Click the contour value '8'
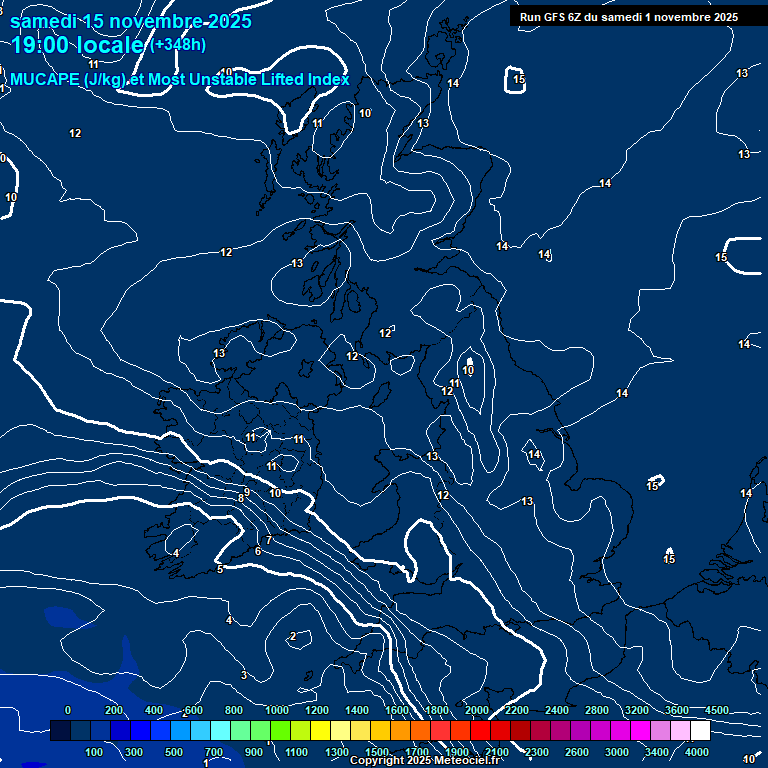 (x=241, y=498)
